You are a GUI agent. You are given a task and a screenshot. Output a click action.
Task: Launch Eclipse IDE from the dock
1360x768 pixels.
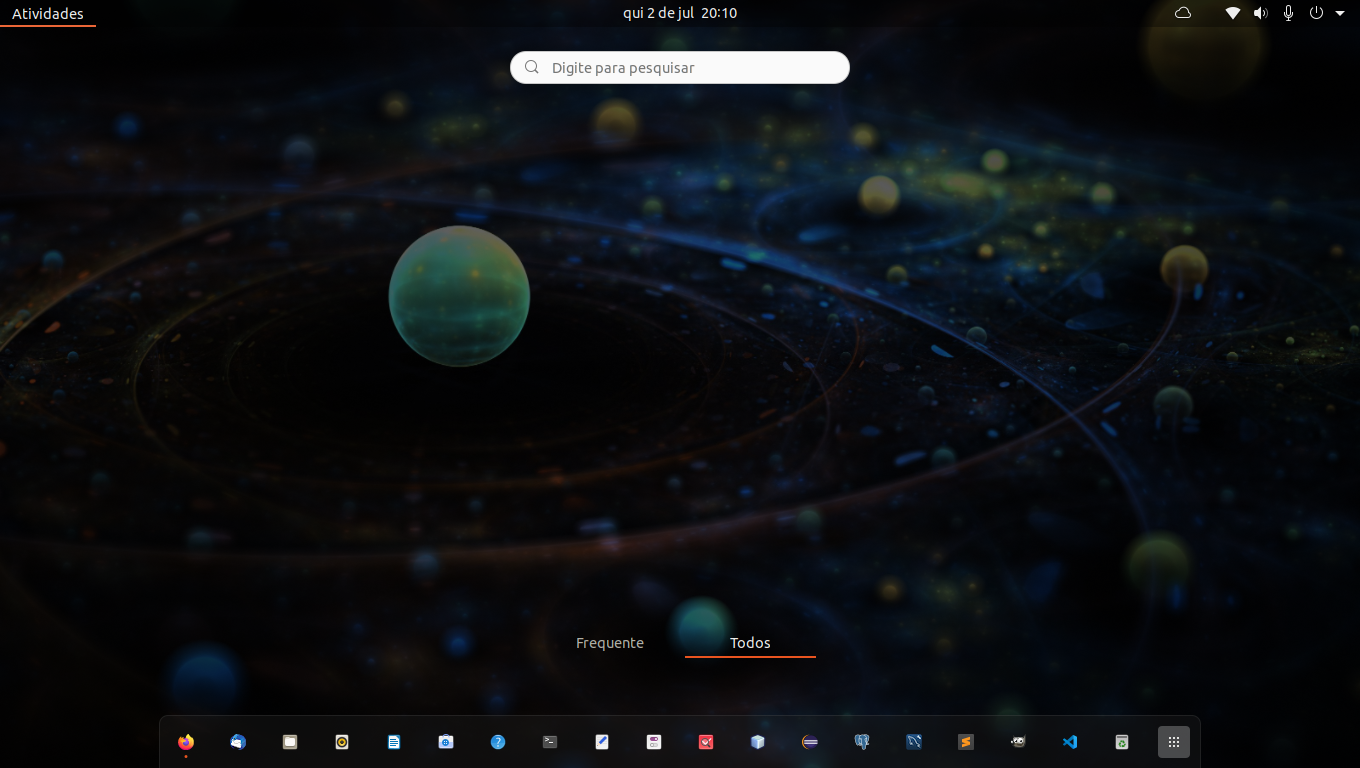click(x=810, y=742)
